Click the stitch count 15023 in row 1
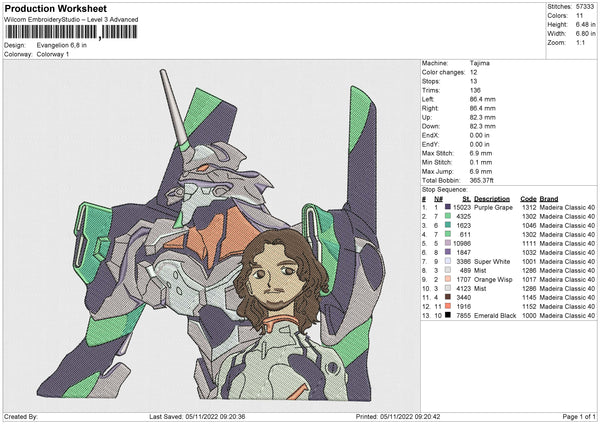Viewport: 600px width, 424px height. 462,207
